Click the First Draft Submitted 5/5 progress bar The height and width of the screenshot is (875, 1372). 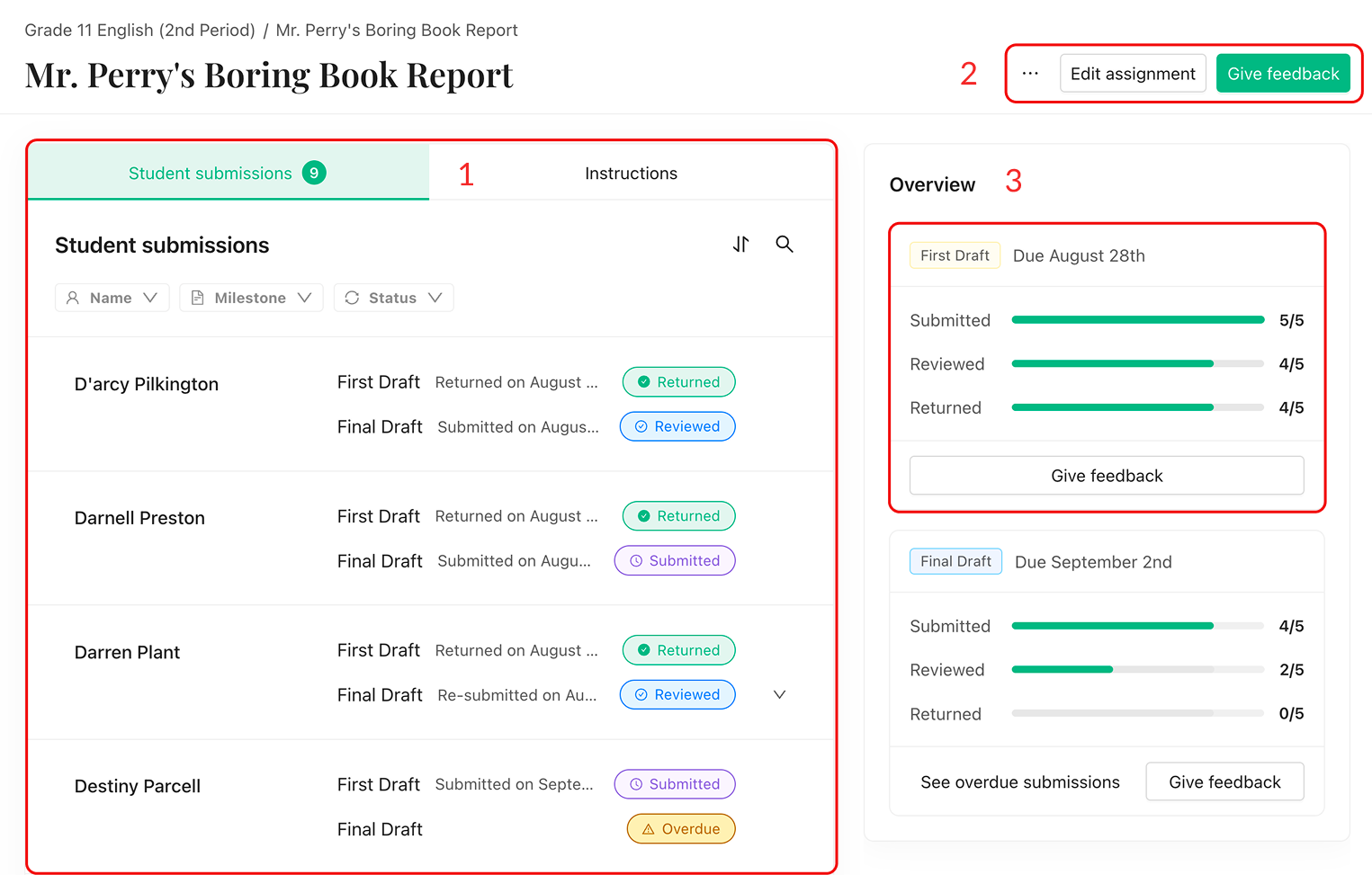pos(1138,320)
